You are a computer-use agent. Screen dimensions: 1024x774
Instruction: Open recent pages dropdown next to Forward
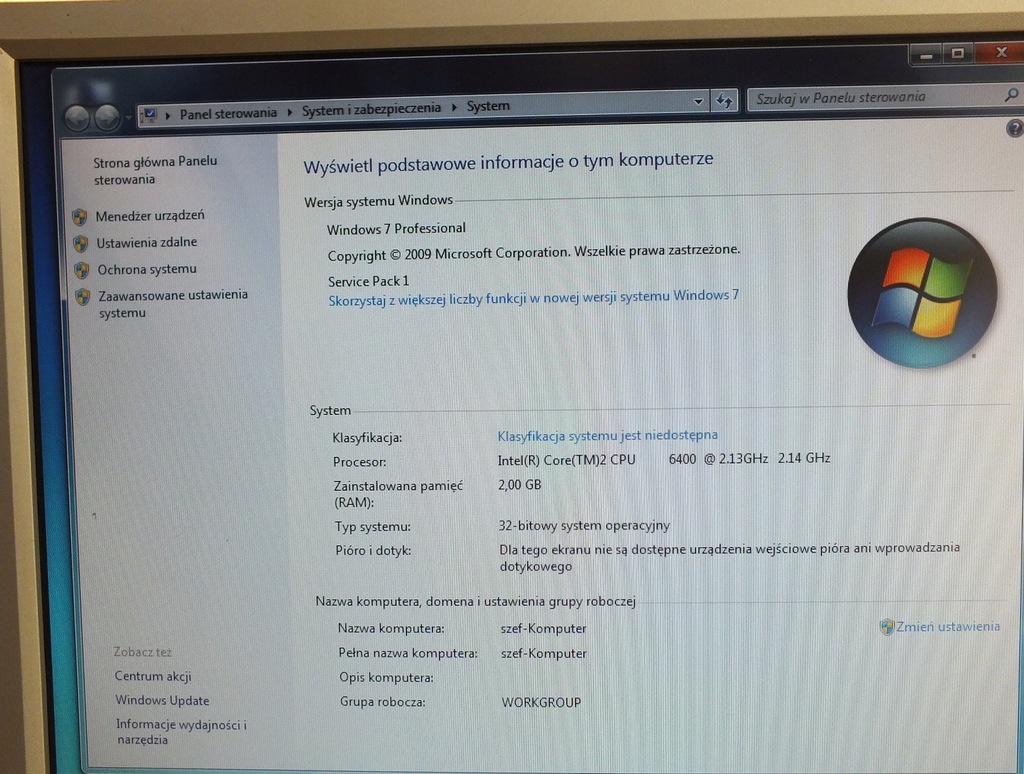pos(128,118)
